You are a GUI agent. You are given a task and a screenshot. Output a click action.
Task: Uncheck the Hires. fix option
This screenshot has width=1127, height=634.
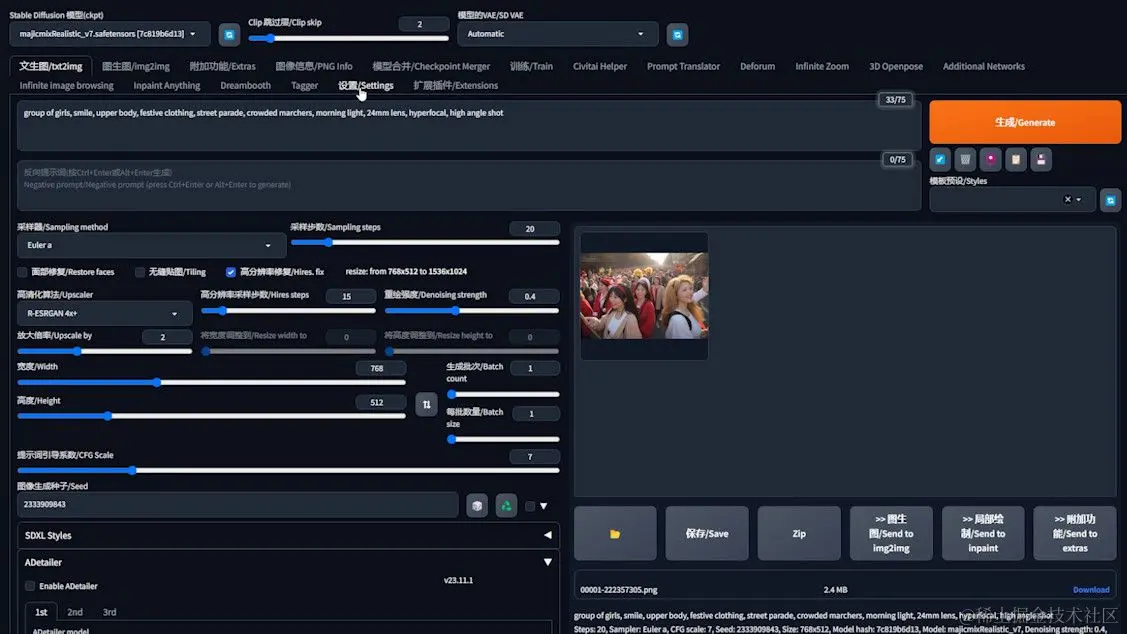(231, 272)
